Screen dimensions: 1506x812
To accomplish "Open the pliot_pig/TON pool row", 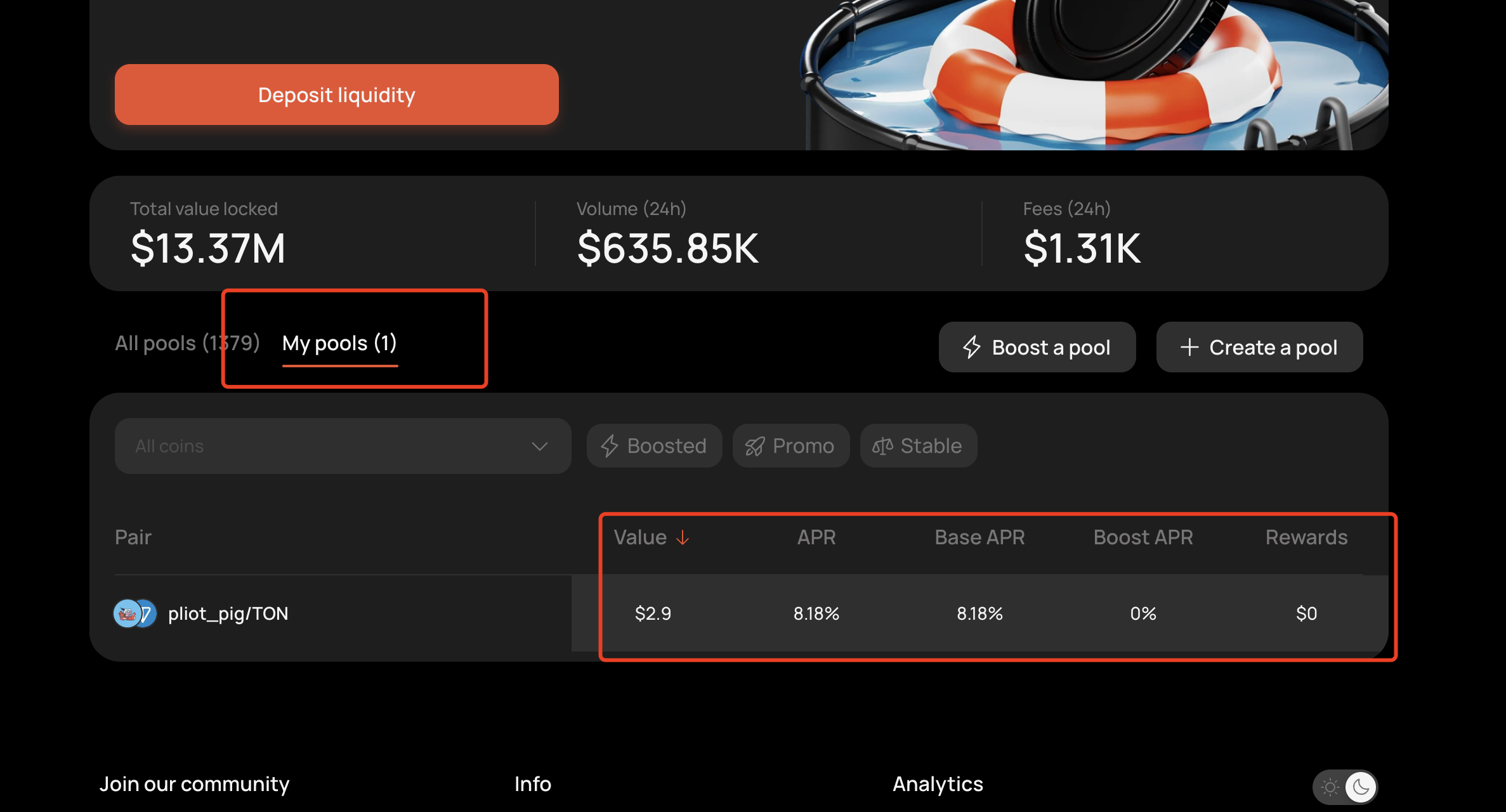I will click(739, 613).
